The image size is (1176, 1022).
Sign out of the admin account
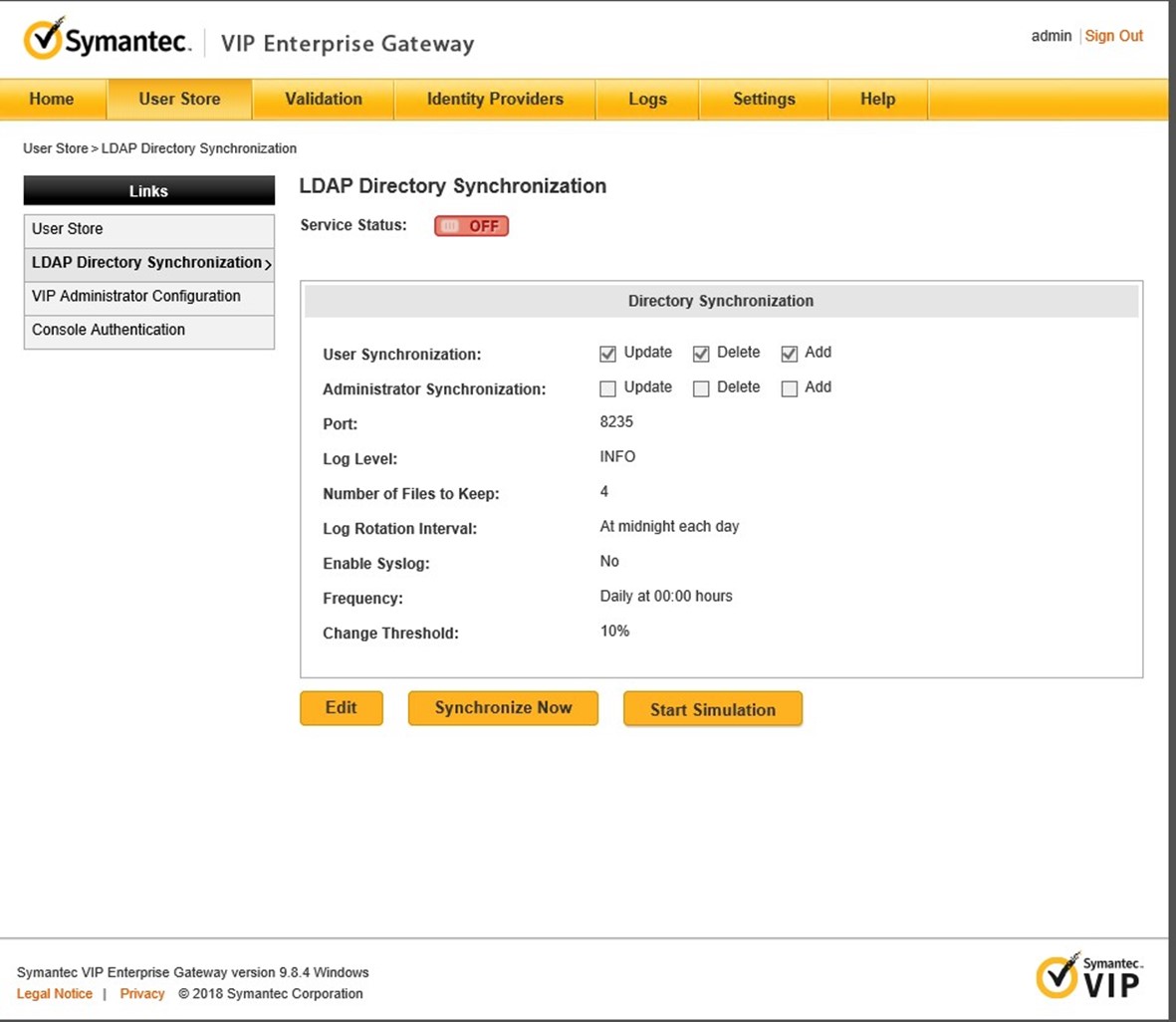tap(1113, 36)
